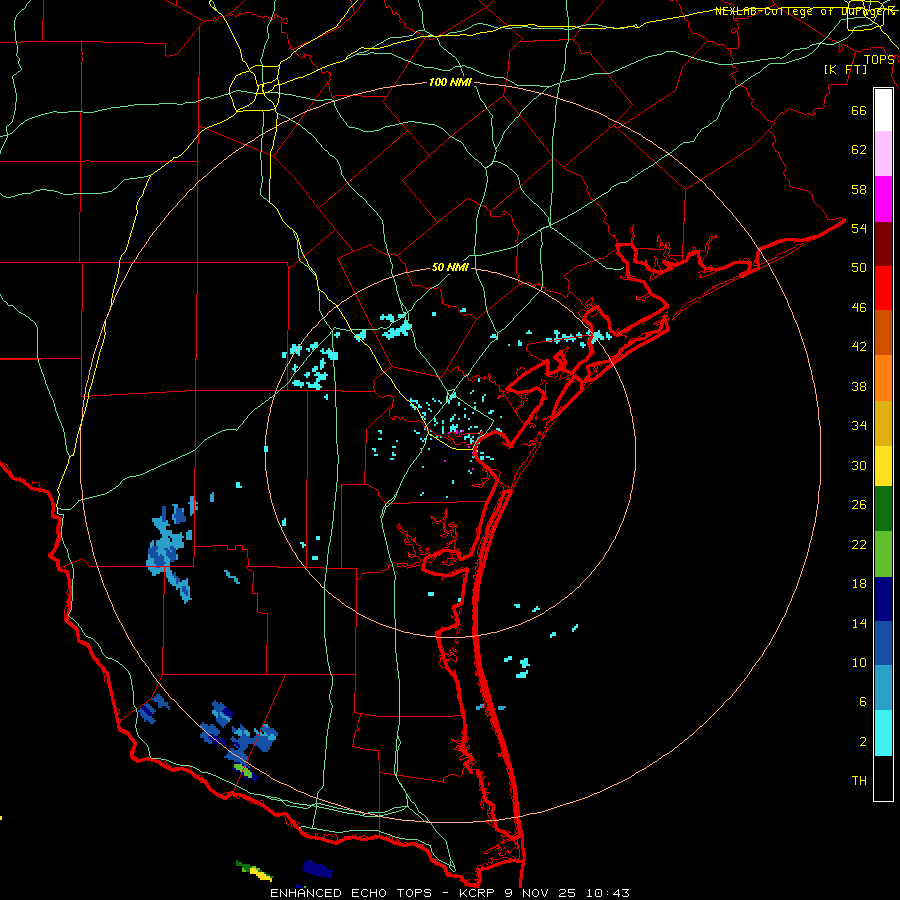Click the legend value "38"
The image size is (900, 900).
tap(859, 386)
